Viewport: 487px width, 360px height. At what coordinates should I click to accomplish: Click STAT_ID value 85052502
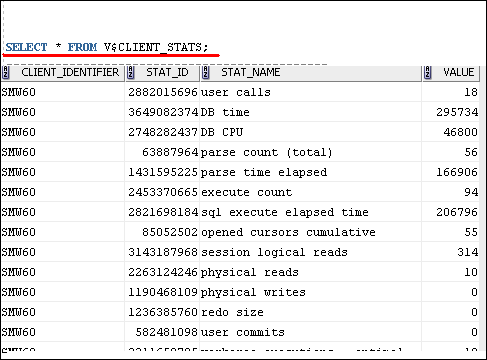point(170,232)
